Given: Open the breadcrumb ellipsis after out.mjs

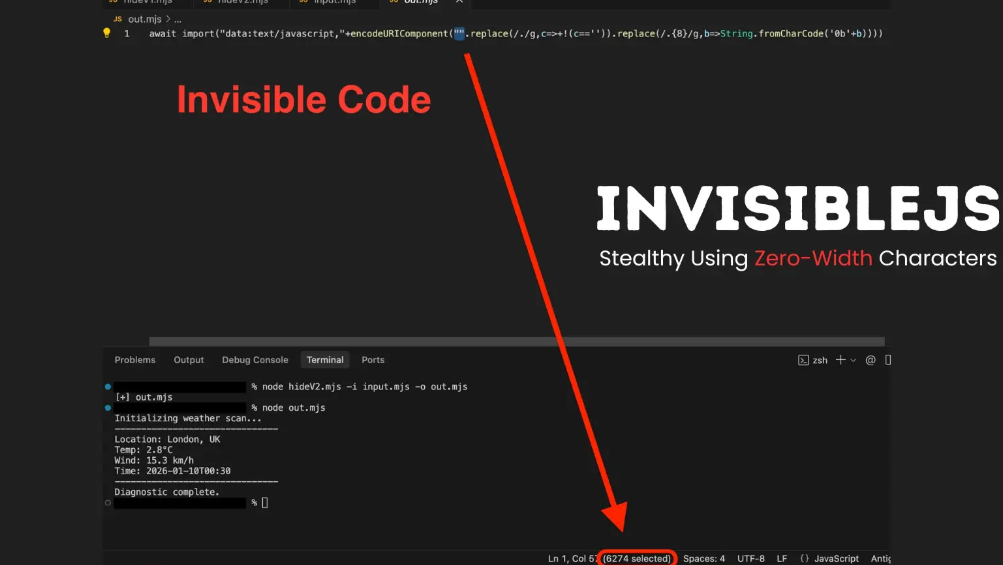Looking at the screenshot, I should (x=178, y=20).
